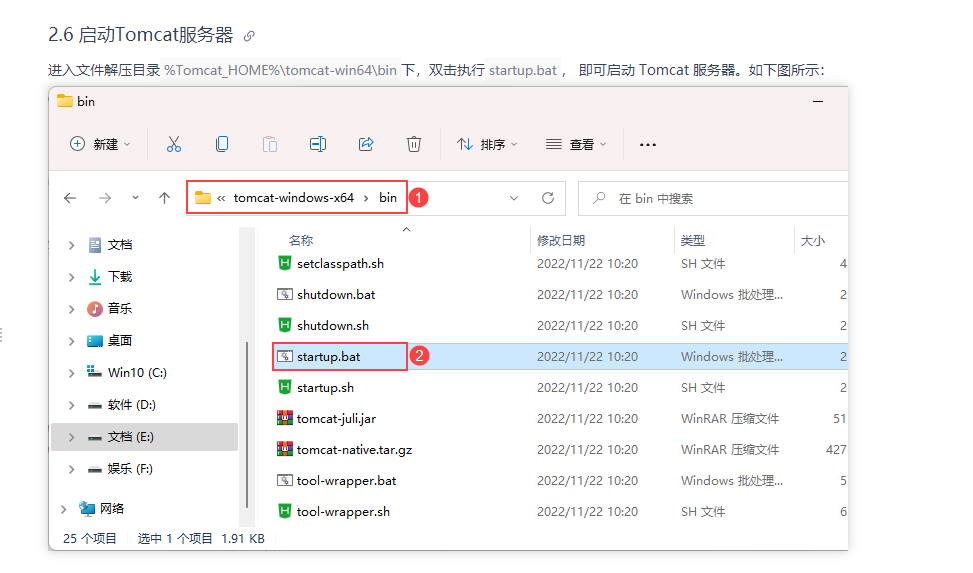
Task: Sort by 大小 column header
Action: pos(812,240)
